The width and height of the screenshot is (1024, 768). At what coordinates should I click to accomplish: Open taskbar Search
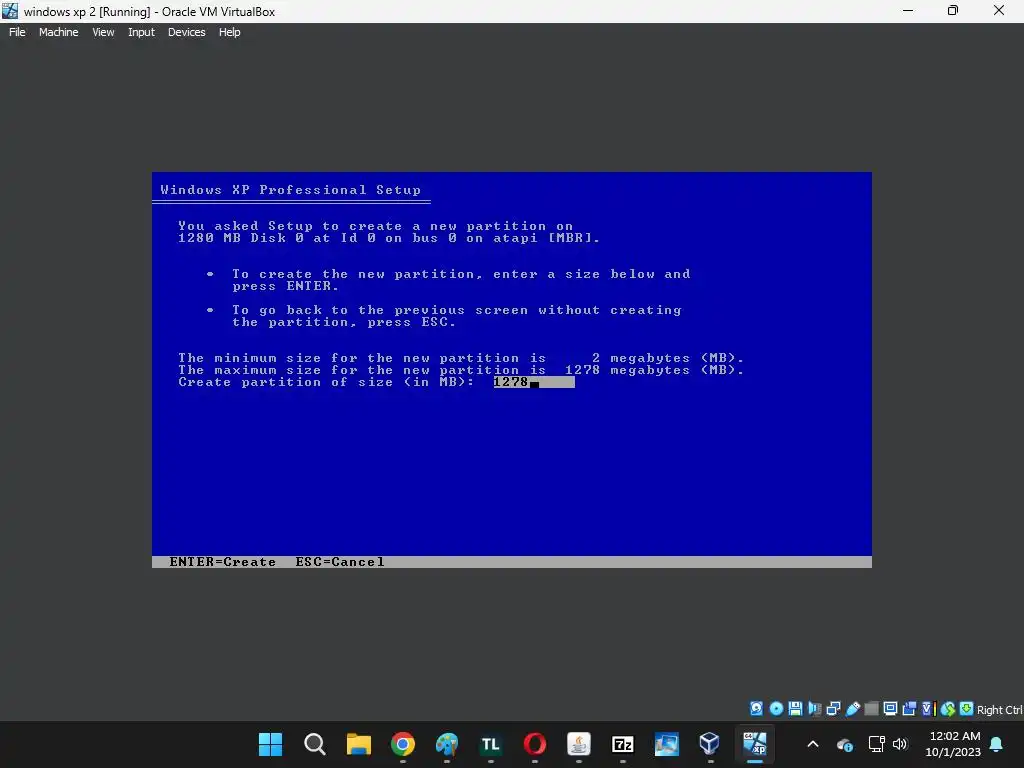pos(315,744)
